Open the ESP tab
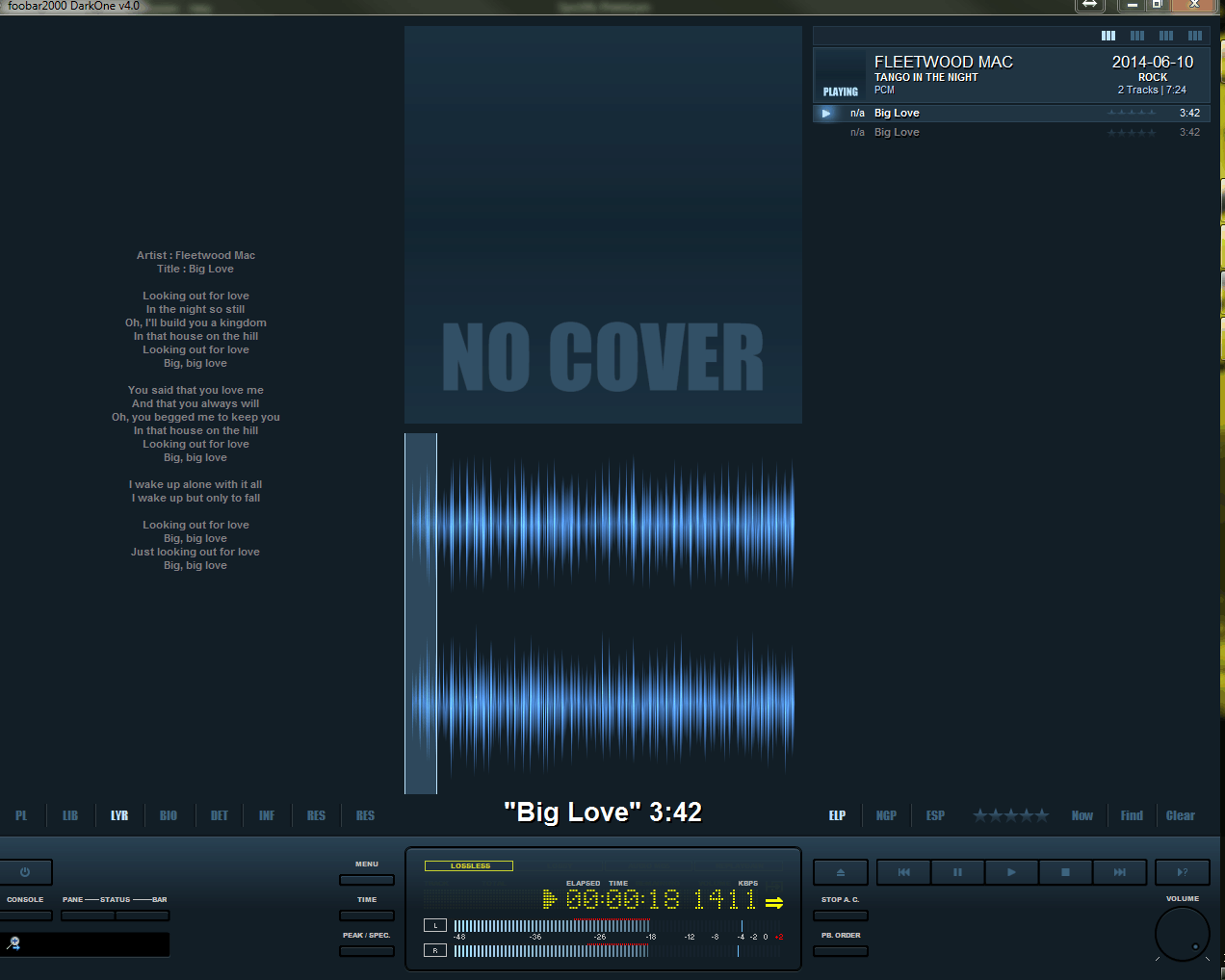This screenshot has height=980, width=1225. [x=935, y=815]
